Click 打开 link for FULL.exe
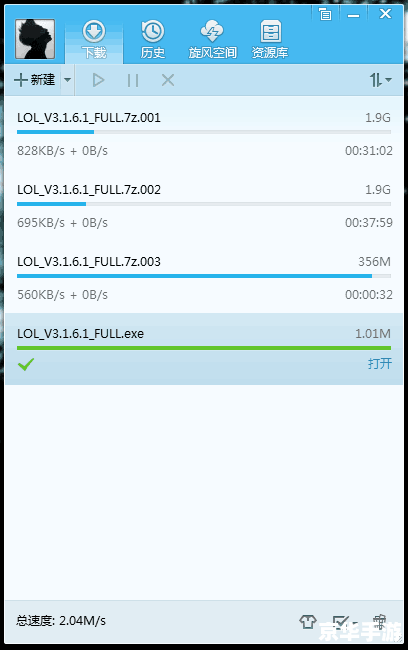This screenshot has width=408, height=650. point(379,364)
